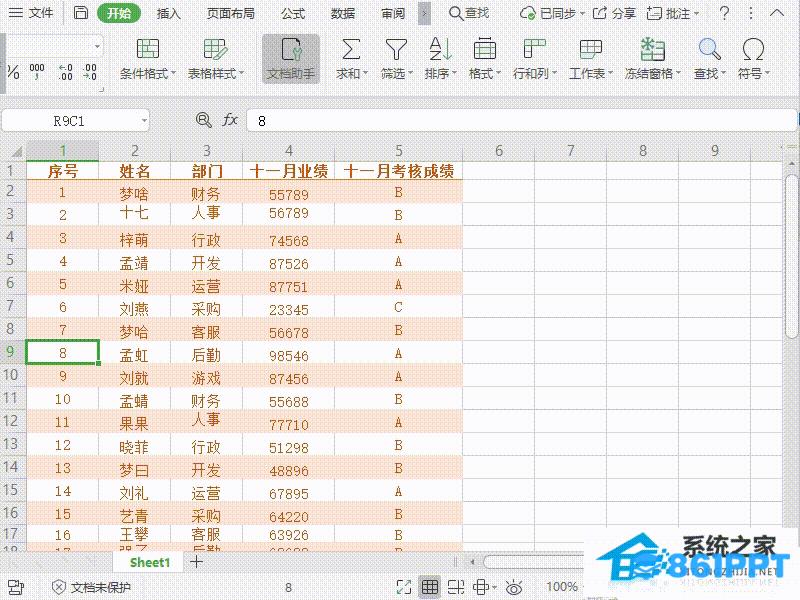Switch to page break preview view
The image size is (800, 600).
456,587
